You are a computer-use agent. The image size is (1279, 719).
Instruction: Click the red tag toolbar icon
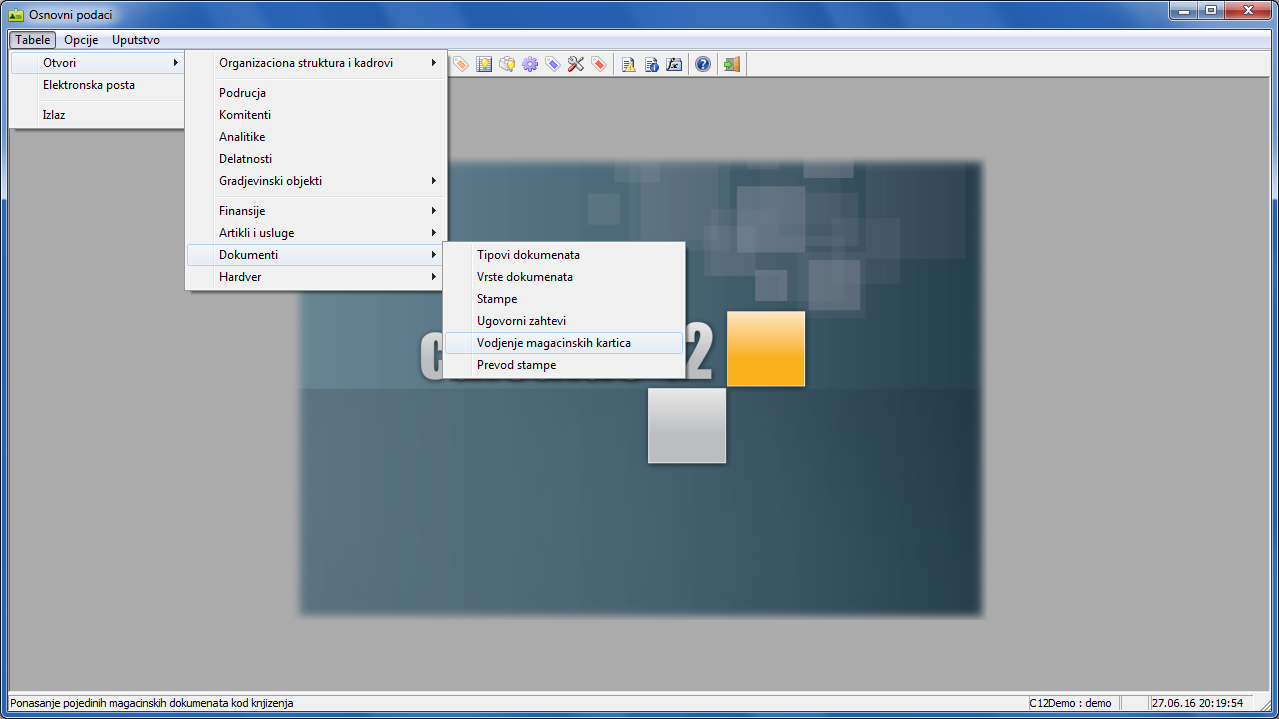[x=599, y=64]
